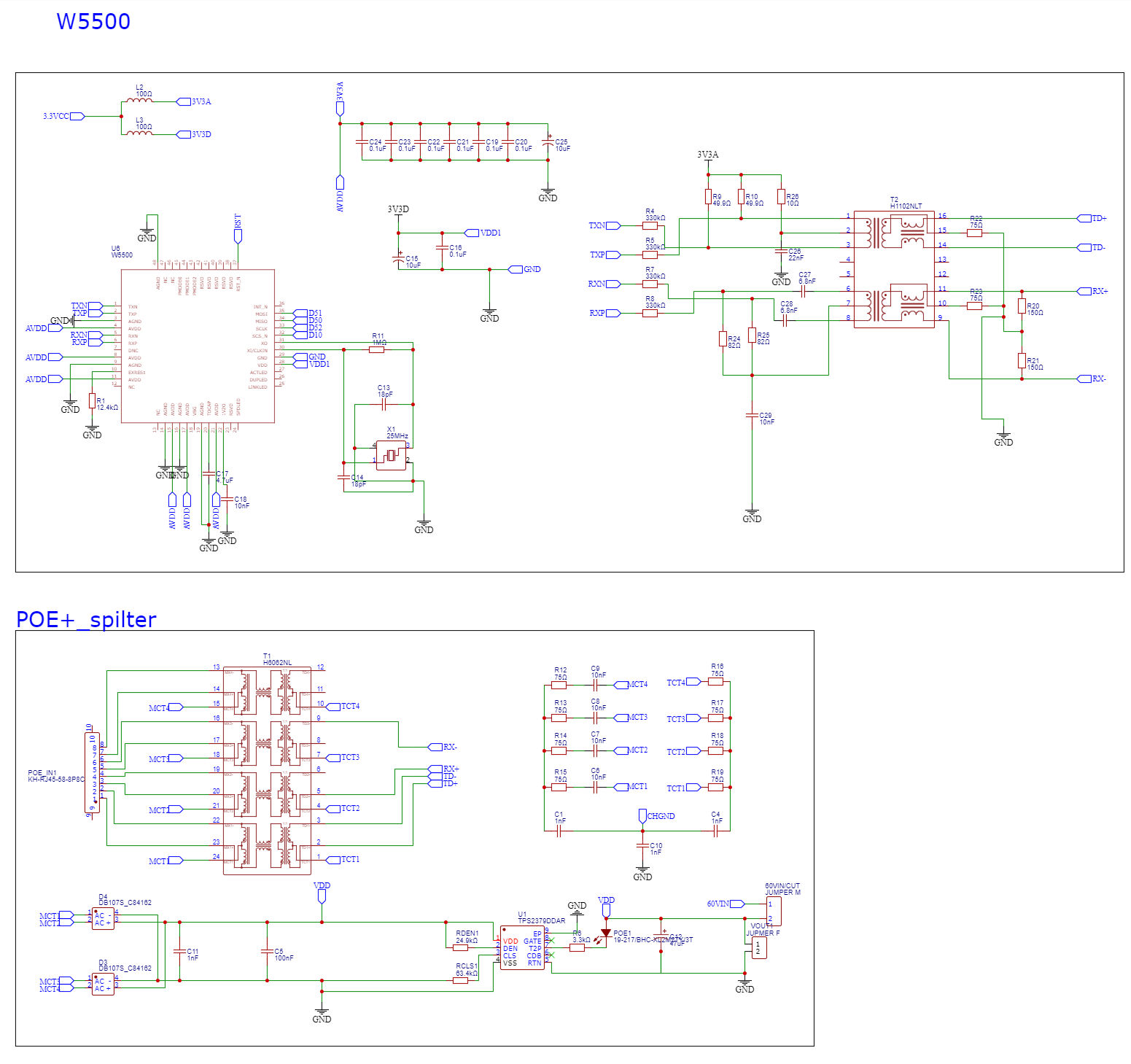The image size is (1131, 1064).
Task: Click the C15 10uF capacitor symbol
Action: click(398, 259)
